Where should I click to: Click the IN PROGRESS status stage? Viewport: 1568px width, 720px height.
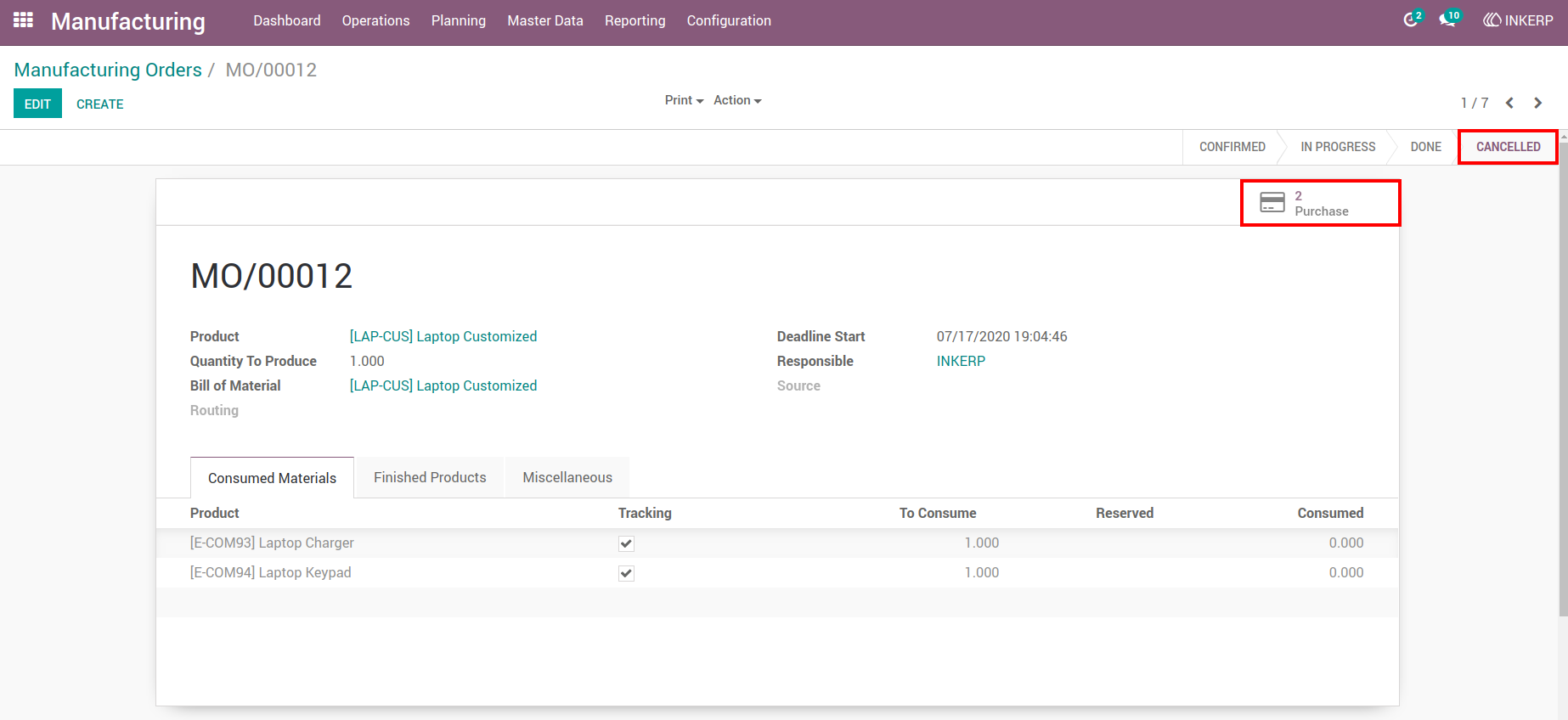tap(1338, 147)
